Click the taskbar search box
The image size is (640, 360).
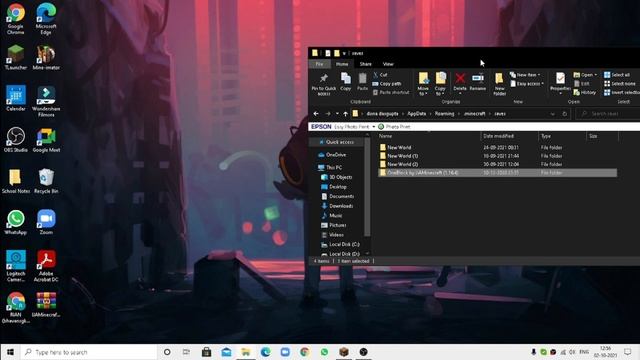point(89,352)
